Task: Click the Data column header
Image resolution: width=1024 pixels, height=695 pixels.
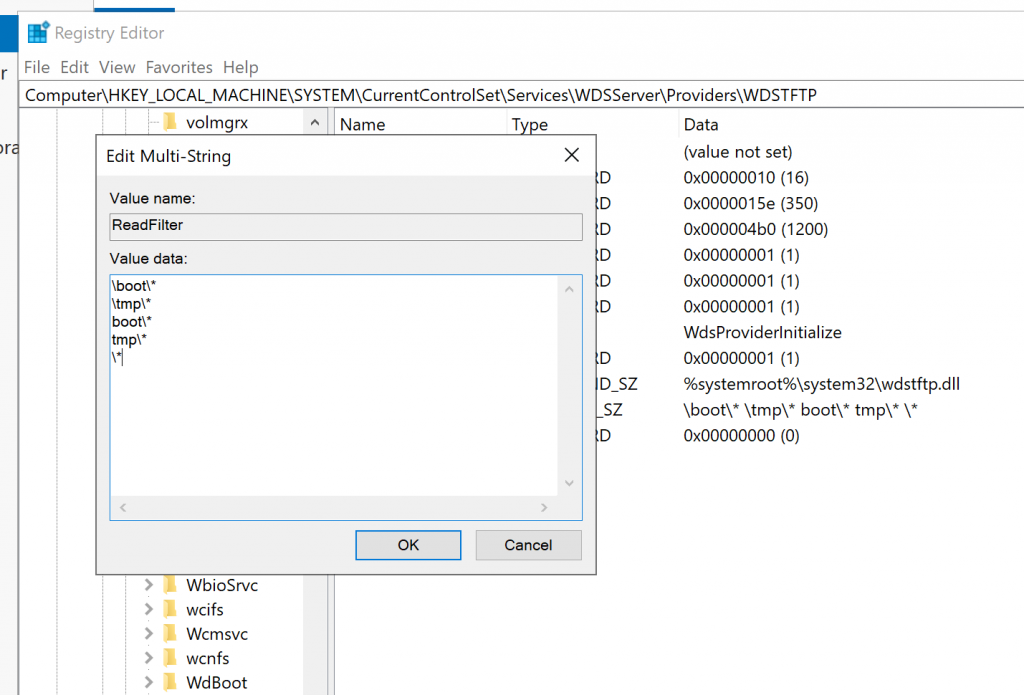Action: (701, 124)
